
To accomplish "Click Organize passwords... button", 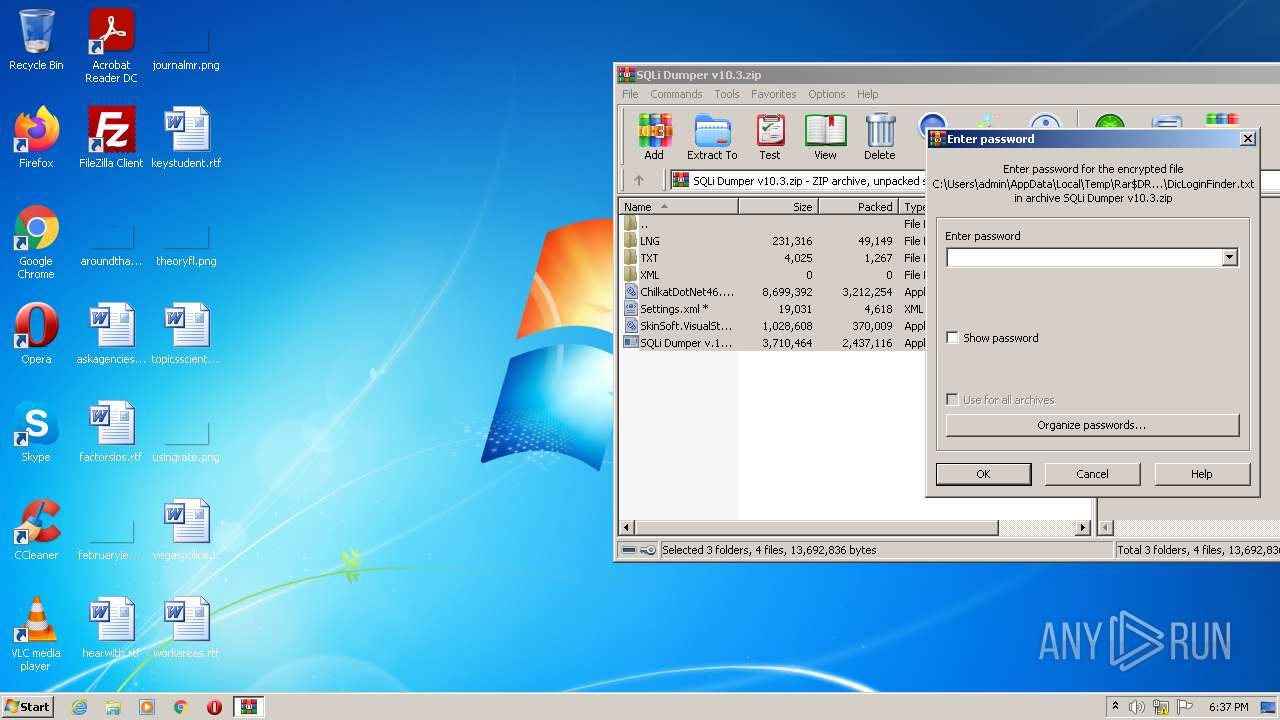I will [x=1092, y=425].
